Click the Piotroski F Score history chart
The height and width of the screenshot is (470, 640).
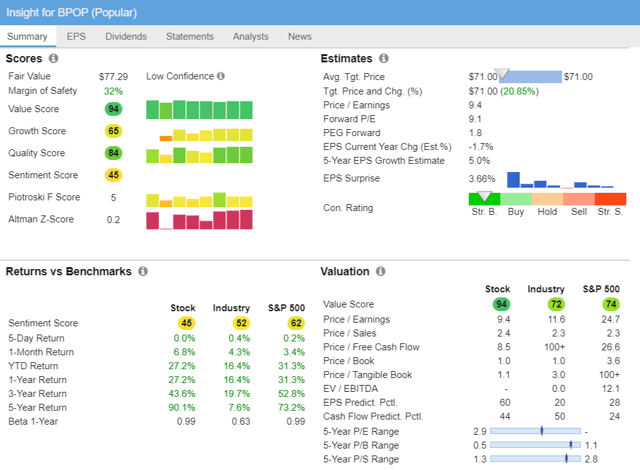click(x=199, y=200)
